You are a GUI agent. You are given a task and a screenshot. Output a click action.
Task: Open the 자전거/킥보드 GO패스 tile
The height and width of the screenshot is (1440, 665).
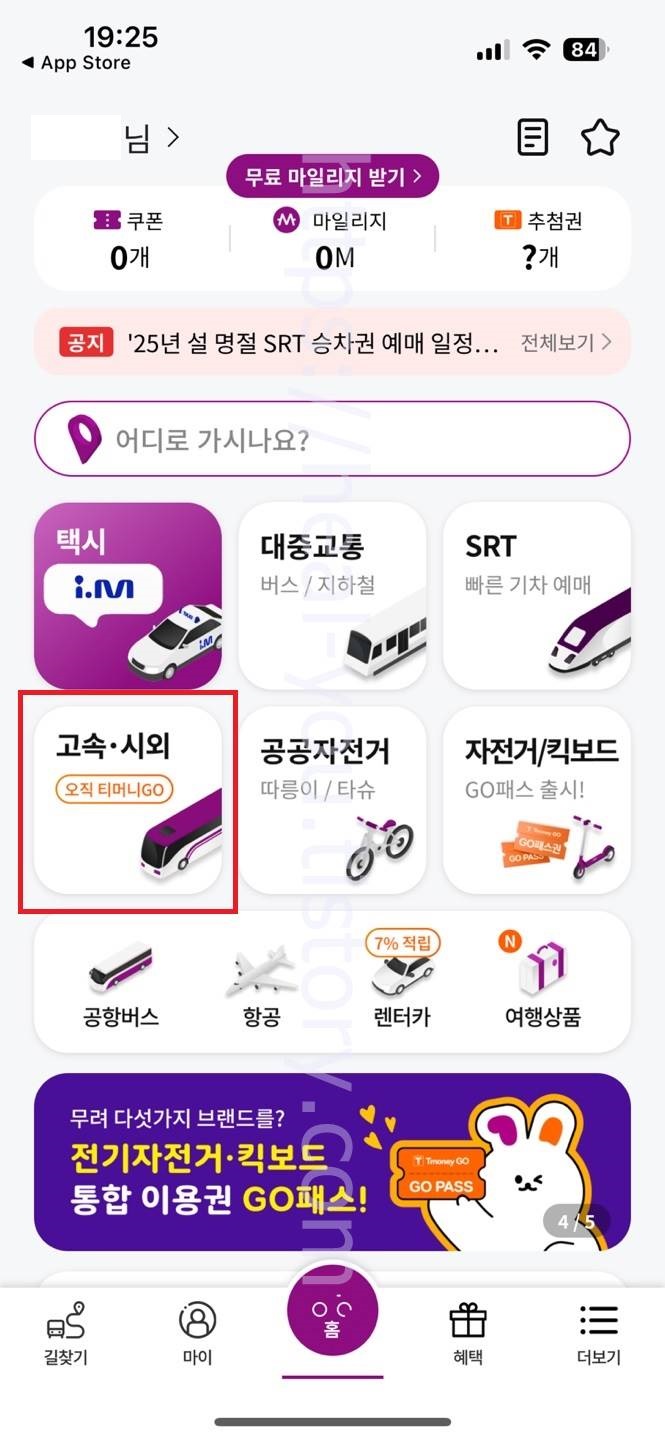click(x=537, y=800)
